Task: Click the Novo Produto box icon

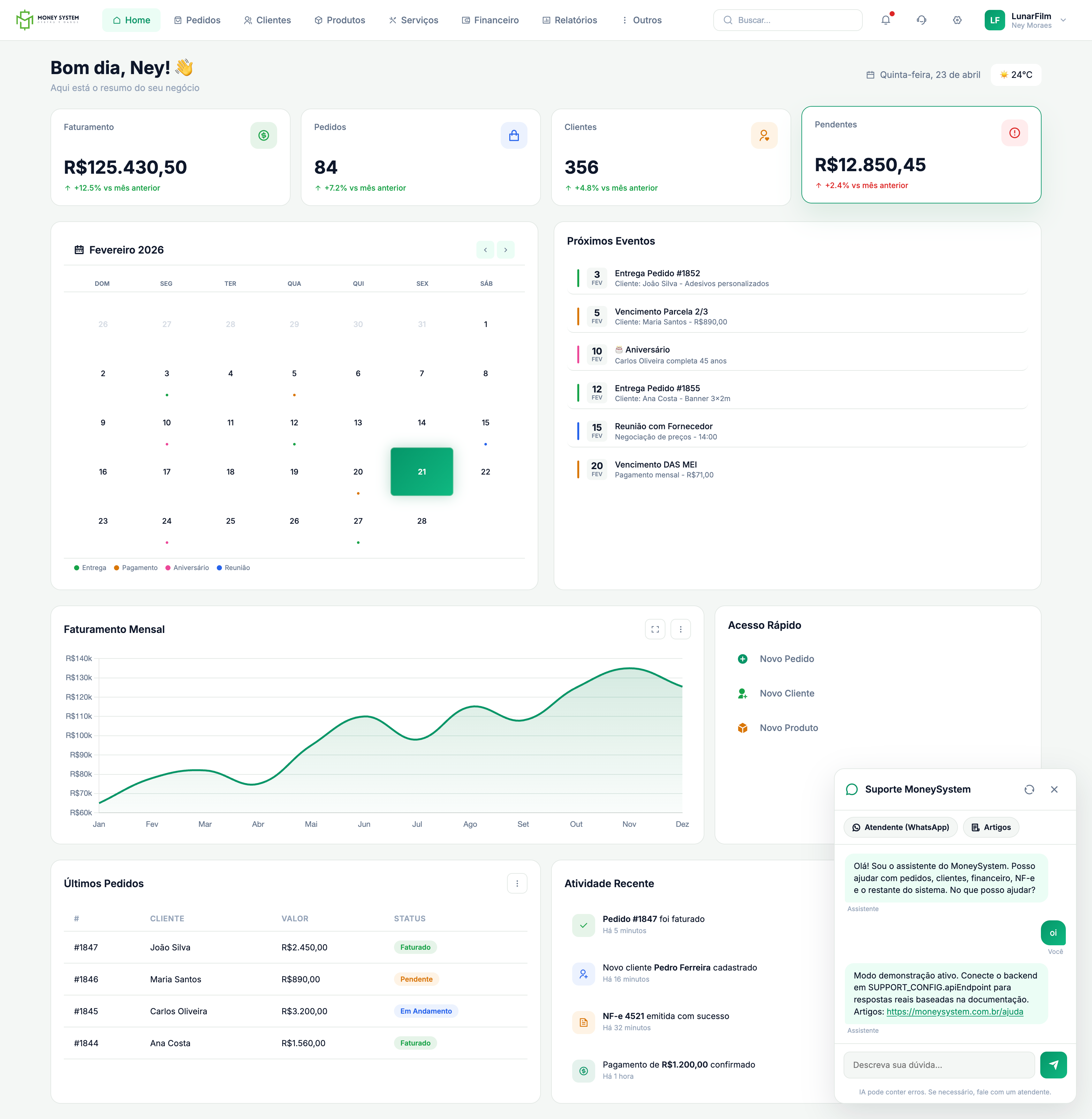Action: point(743,727)
